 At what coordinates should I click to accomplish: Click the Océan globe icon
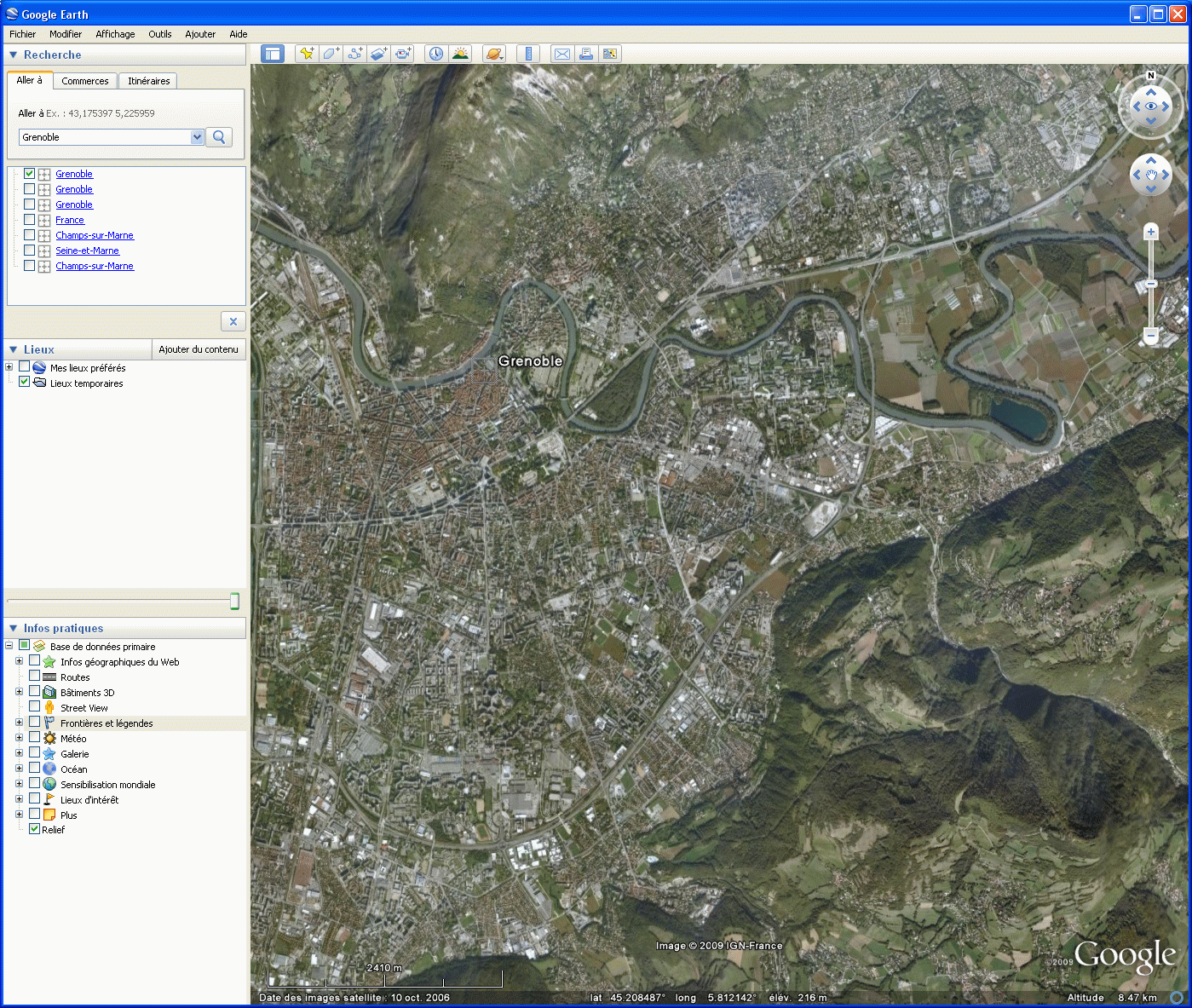[49, 769]
